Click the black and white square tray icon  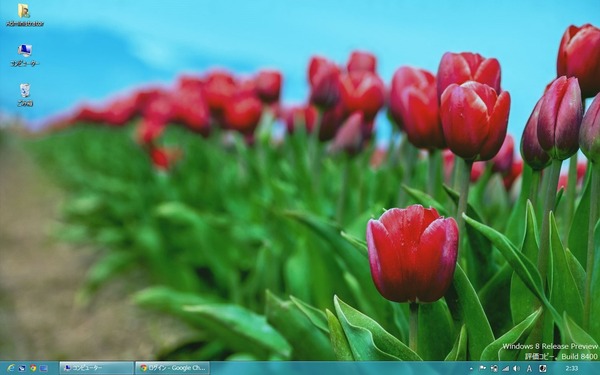(543, 368)
